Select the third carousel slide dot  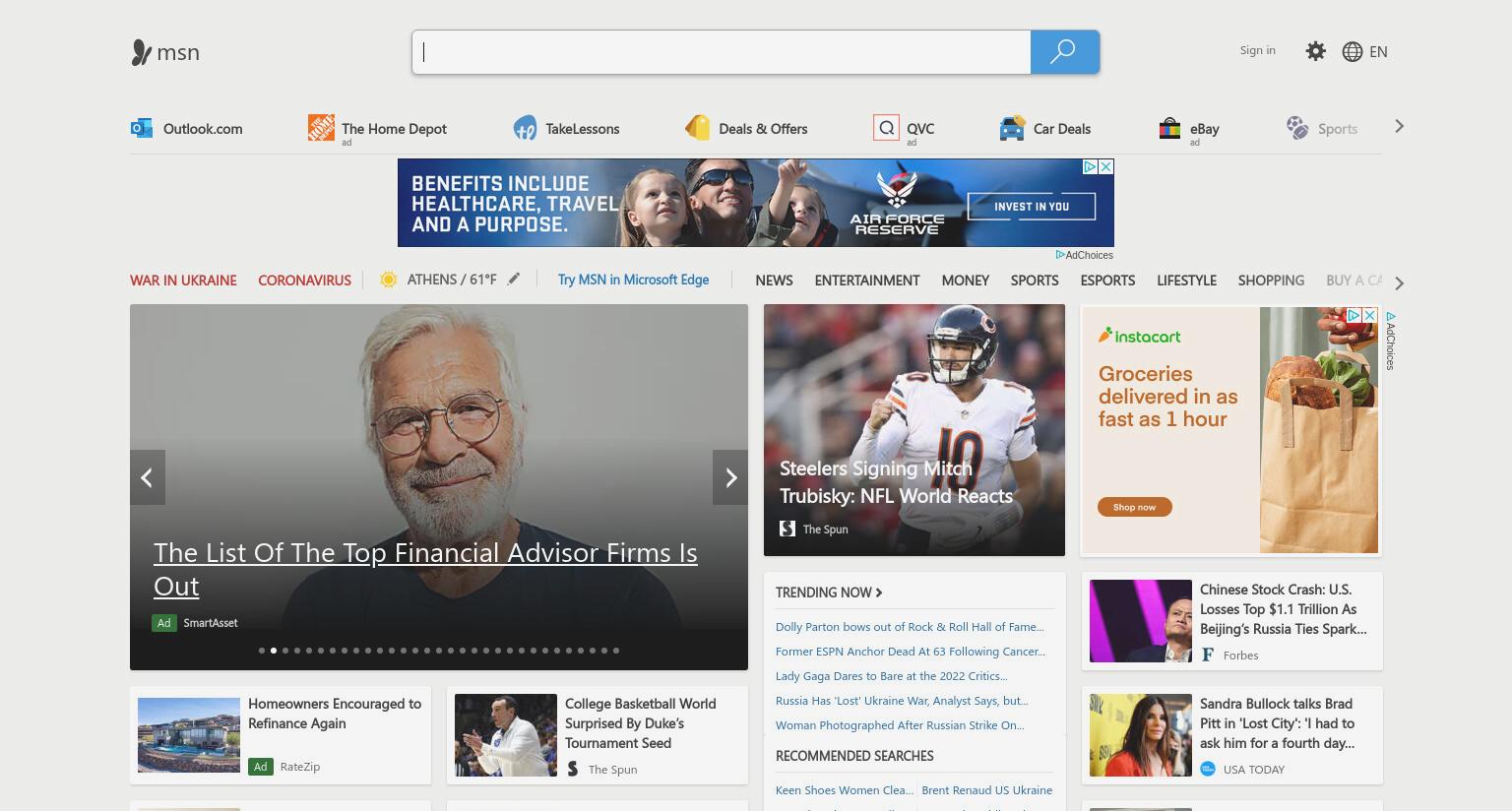click(x=285, y=651)
